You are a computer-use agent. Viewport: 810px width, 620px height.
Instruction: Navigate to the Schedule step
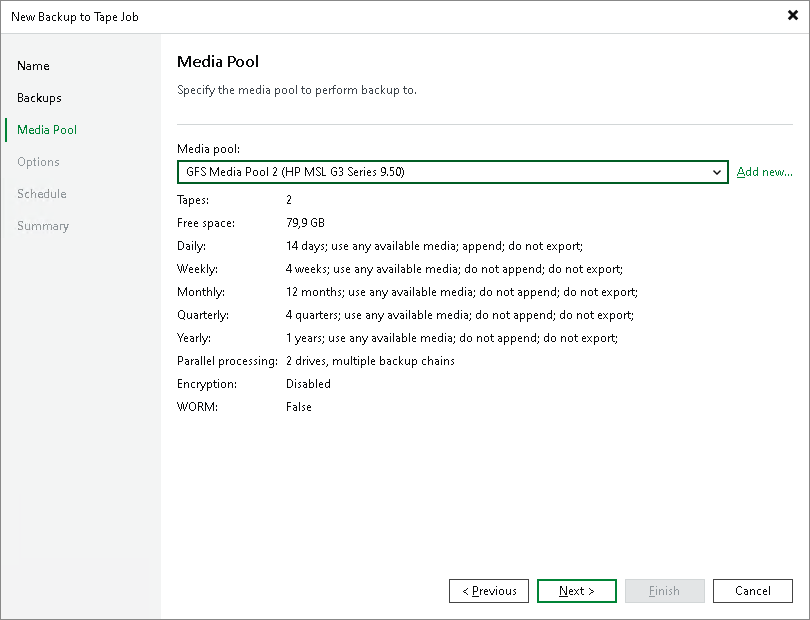[42, 194]
